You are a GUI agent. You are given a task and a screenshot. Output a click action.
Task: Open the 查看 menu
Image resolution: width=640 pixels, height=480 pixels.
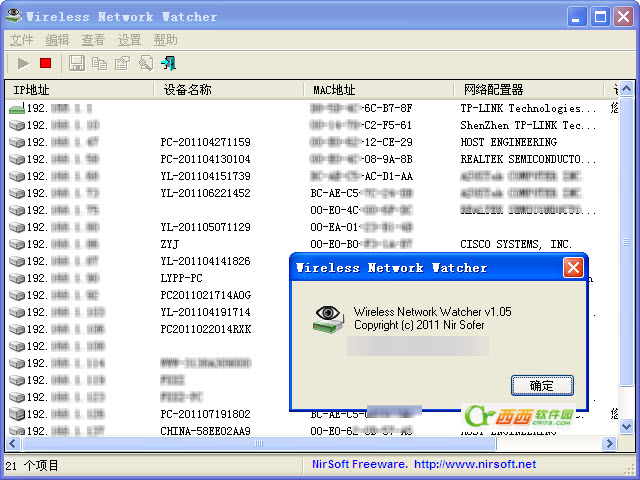[93, 40]
